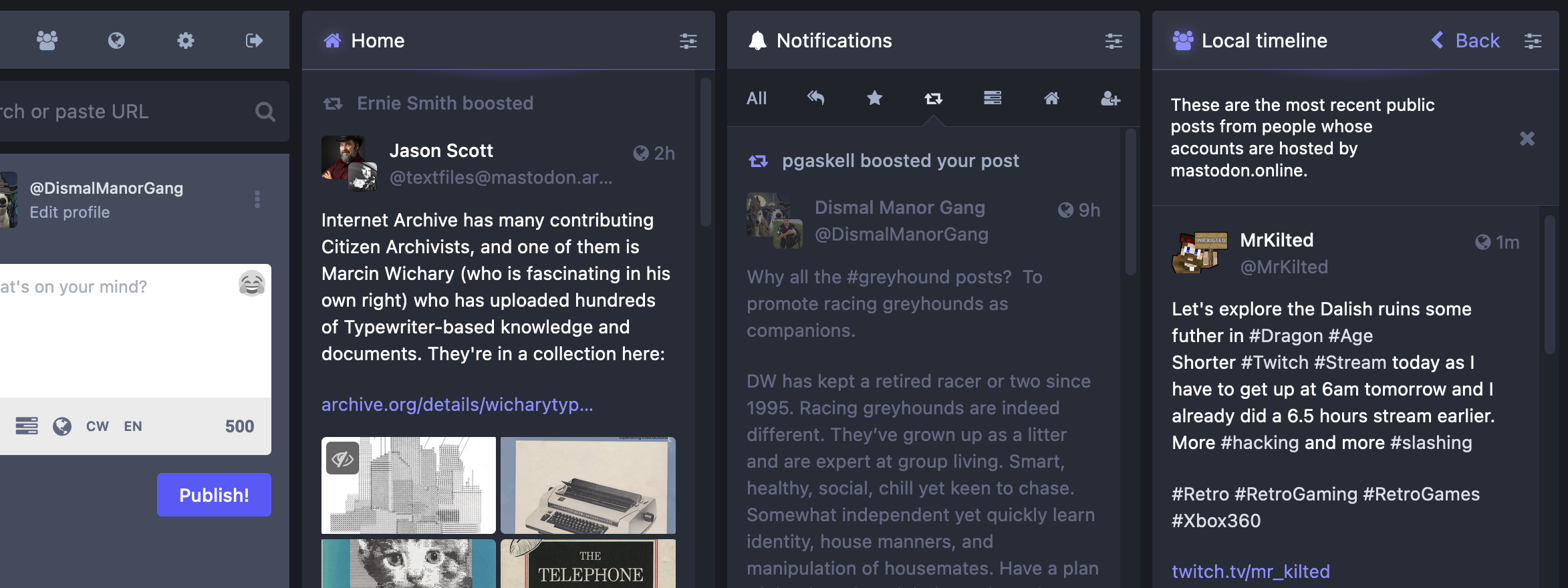
Task: Toggle content warning CW
Action: 97,426
